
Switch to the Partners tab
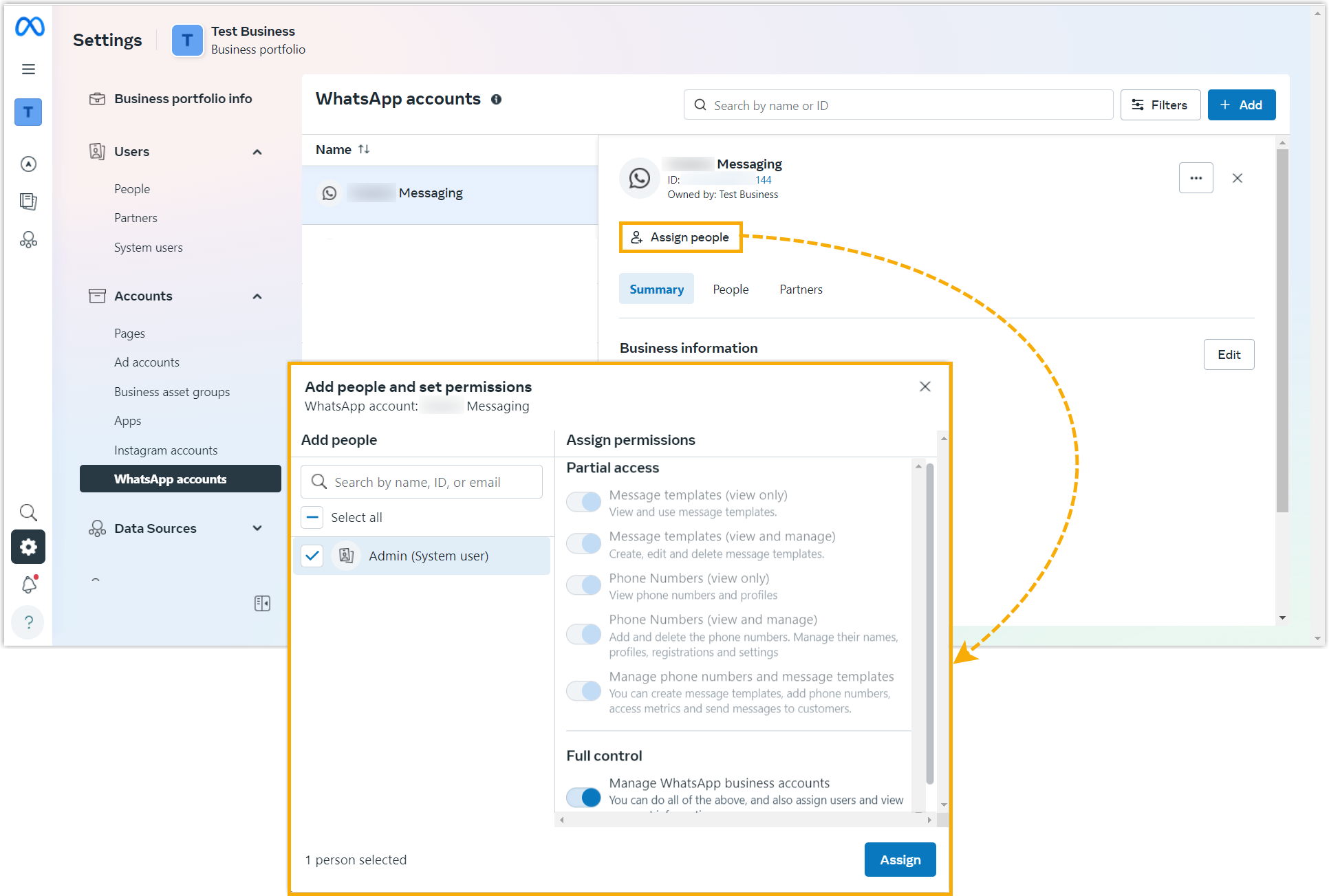pyautogui.click(x=801, y=289)
